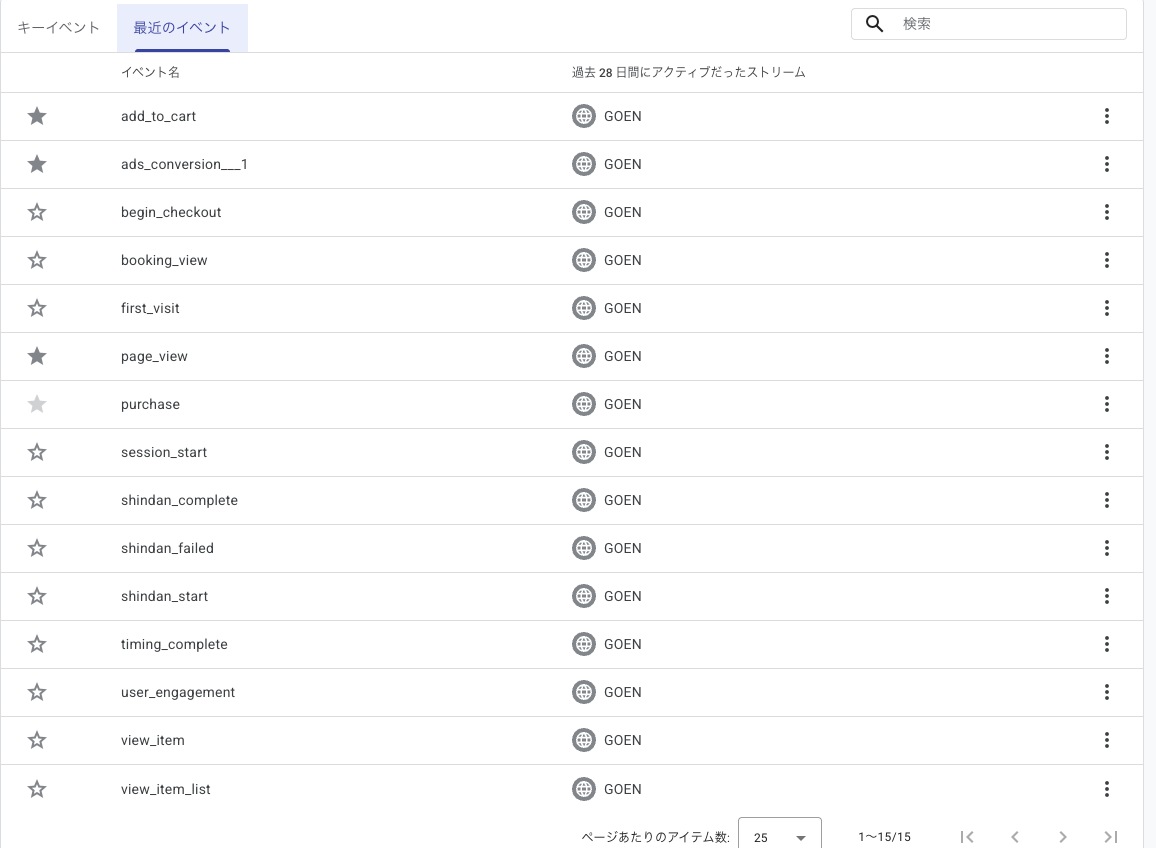Click the GOEN stream in first_visit row
The width and height of the screenshot is (1156, 848).
pos(622,308)
